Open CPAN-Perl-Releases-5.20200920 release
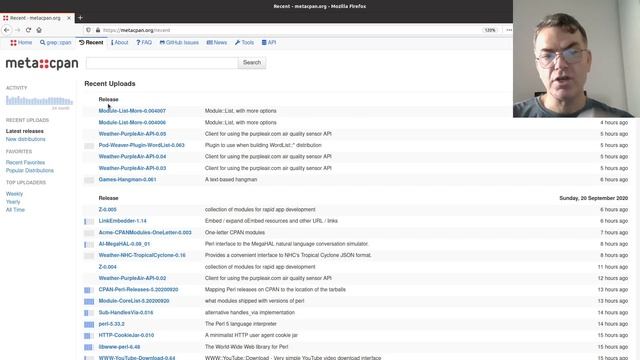640x360 pixels. click(x=138, y=290)
